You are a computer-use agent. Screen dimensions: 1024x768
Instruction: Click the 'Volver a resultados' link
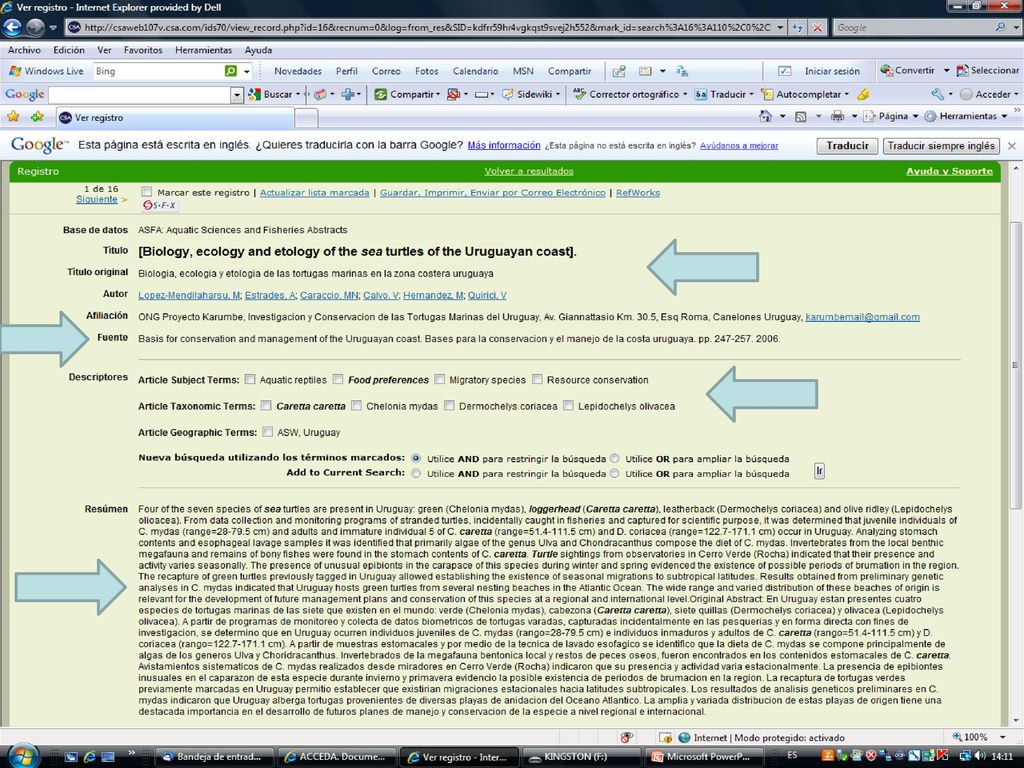pos(529,171)
